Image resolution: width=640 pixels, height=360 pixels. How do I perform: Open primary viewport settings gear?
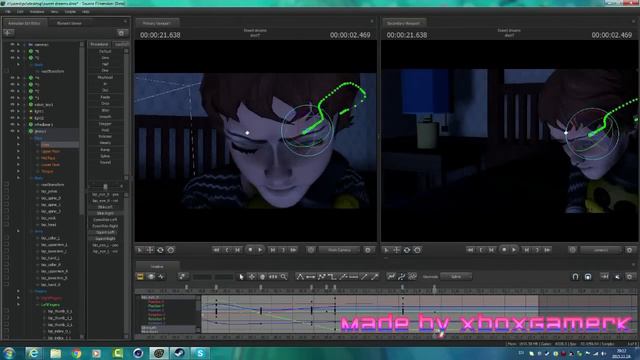(368, 250)
